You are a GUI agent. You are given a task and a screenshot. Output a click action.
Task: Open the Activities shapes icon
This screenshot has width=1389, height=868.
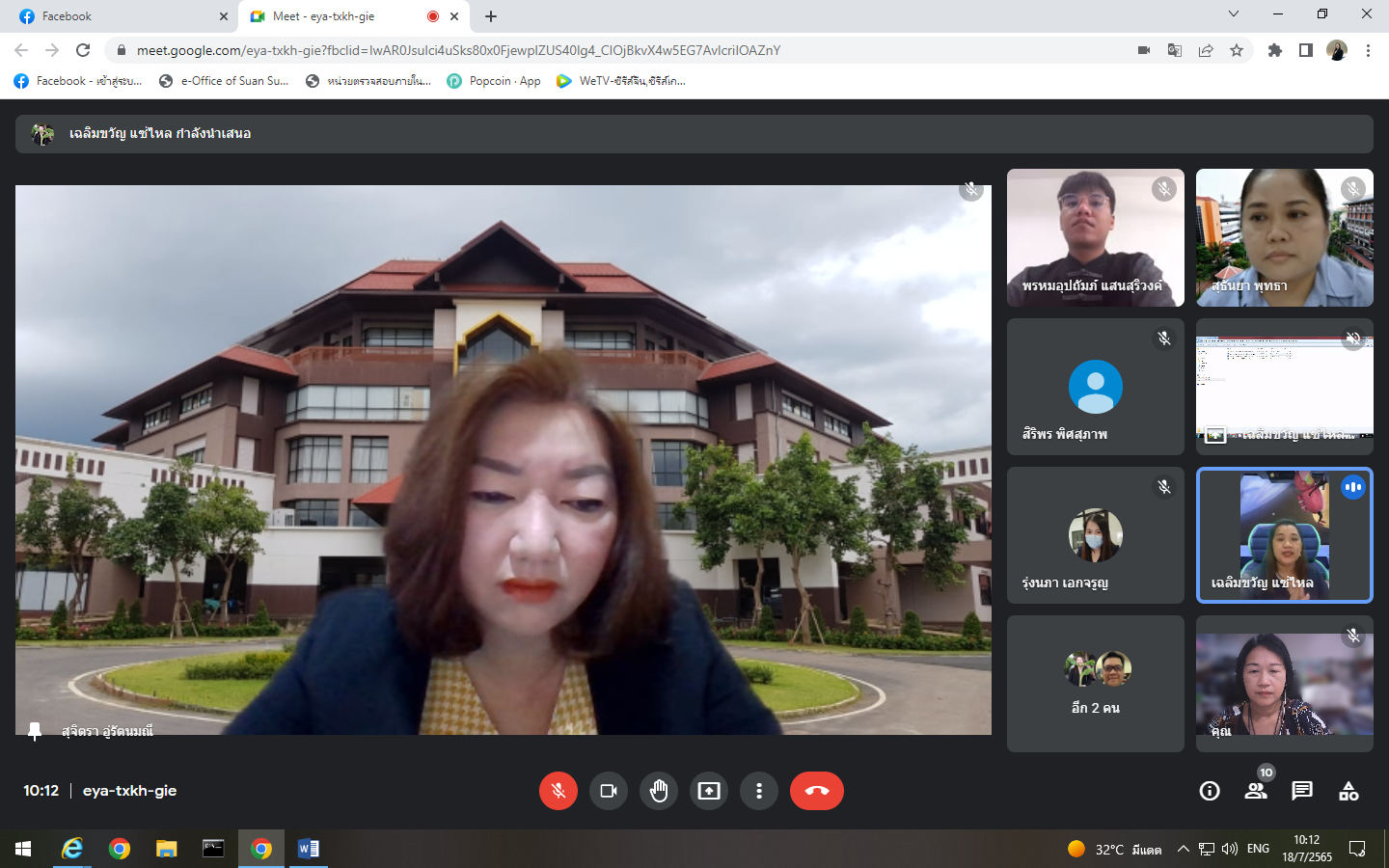click(x=1348, y=791)
